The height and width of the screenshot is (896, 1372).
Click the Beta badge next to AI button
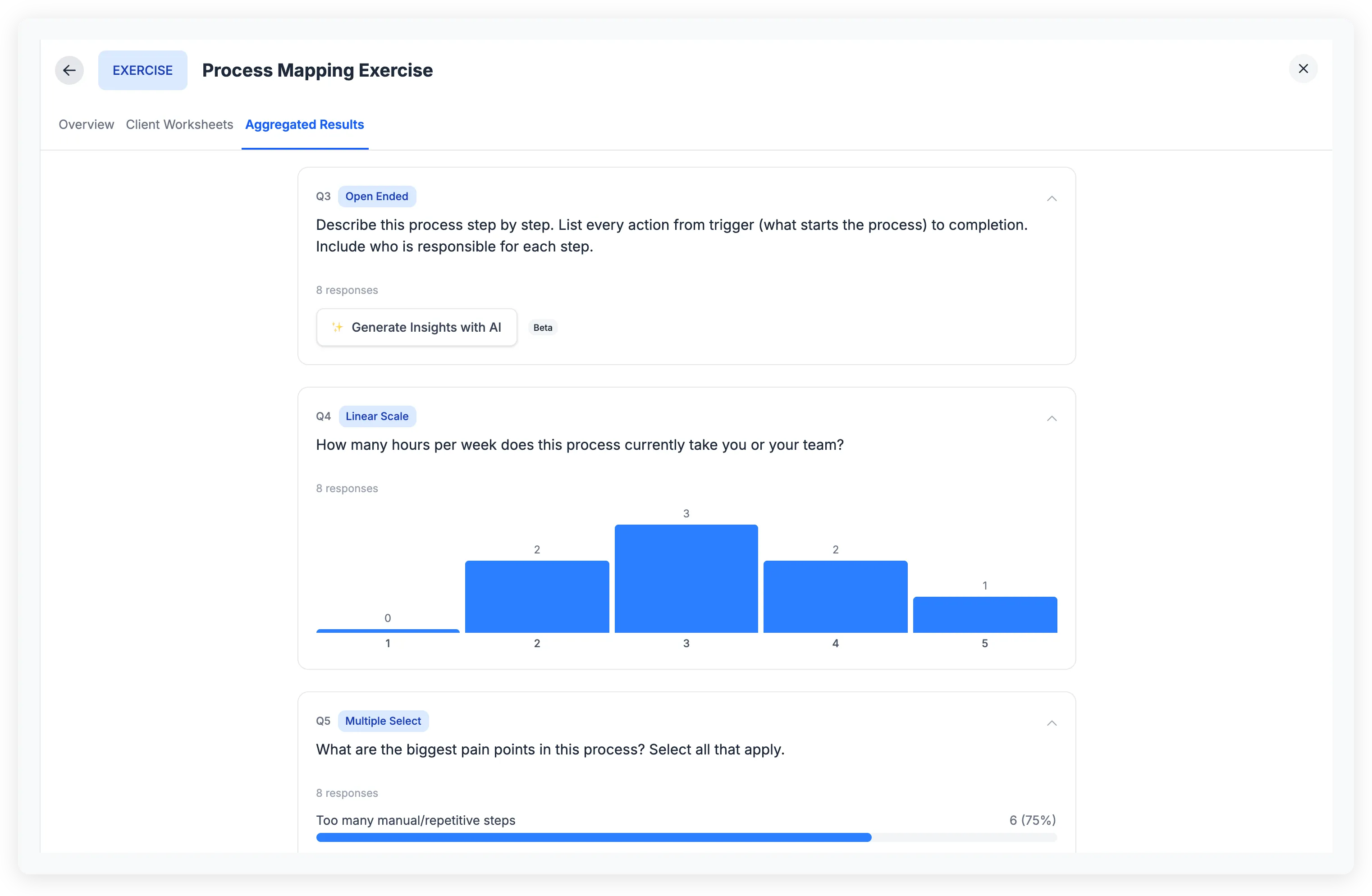[543, 327]
